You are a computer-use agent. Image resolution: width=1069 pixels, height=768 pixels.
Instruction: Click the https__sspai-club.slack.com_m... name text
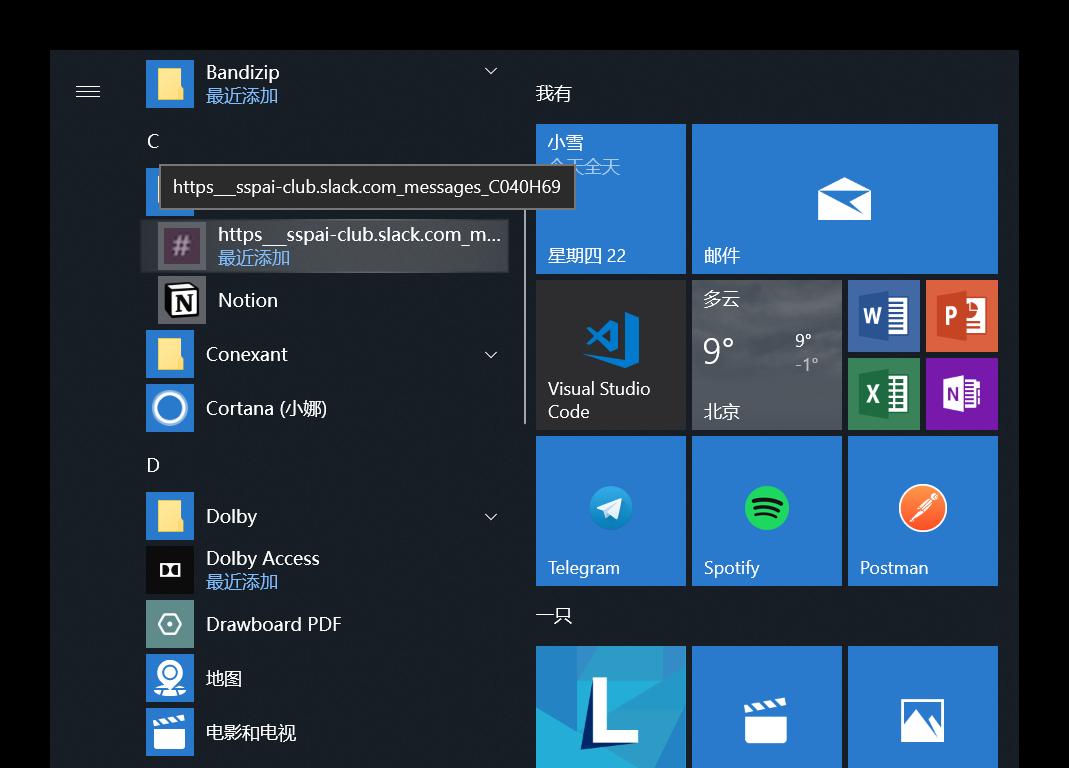[359, 235]
